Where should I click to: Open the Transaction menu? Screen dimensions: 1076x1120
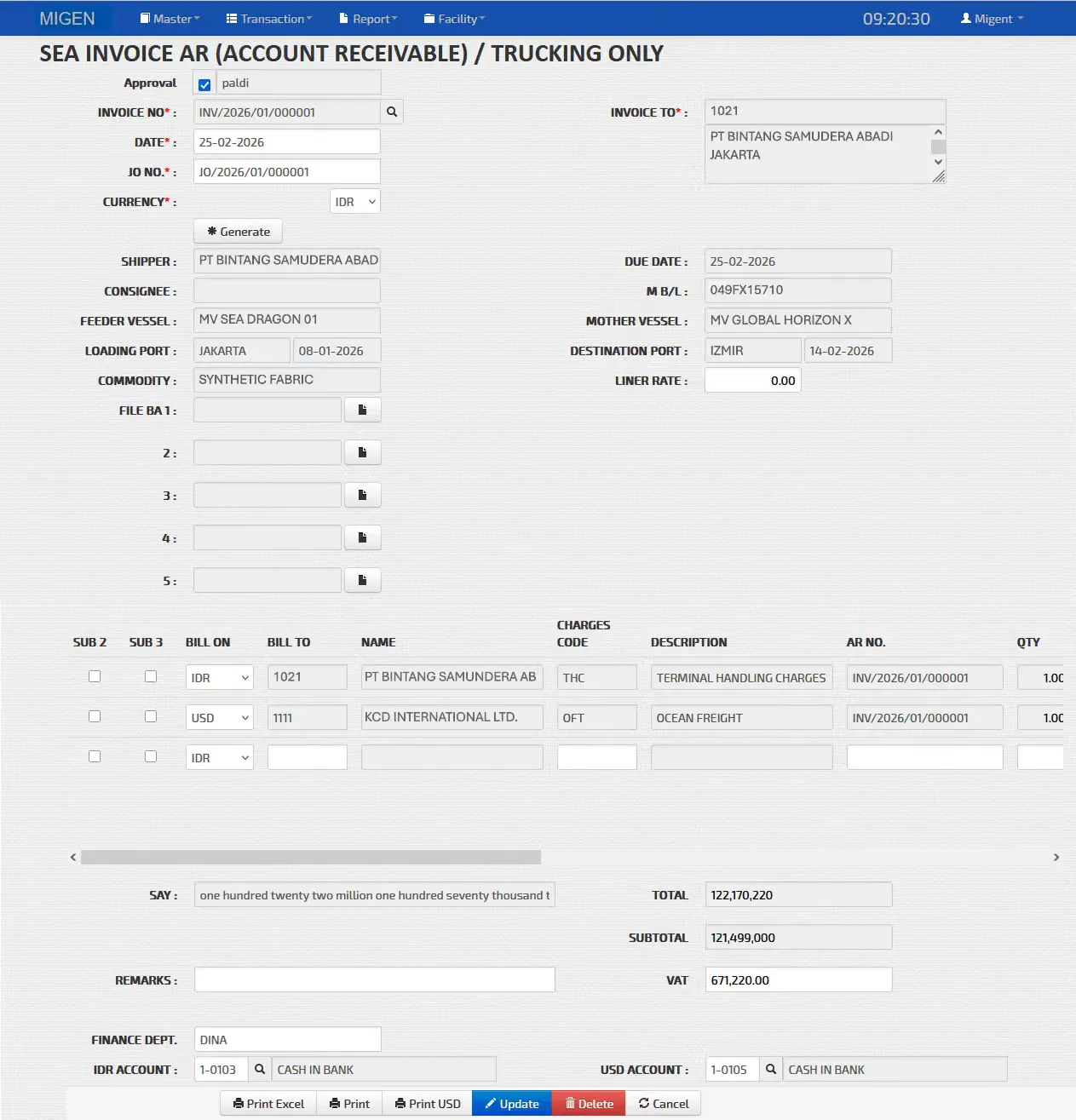(269, 19)
